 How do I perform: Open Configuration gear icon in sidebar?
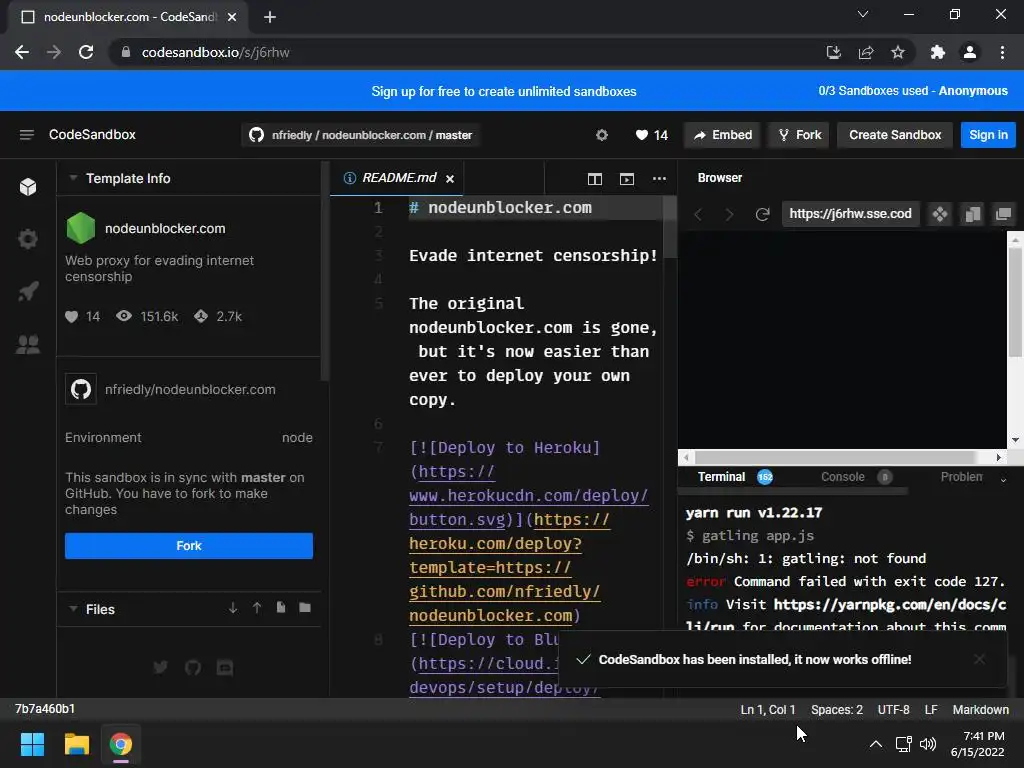coord(28,239)
